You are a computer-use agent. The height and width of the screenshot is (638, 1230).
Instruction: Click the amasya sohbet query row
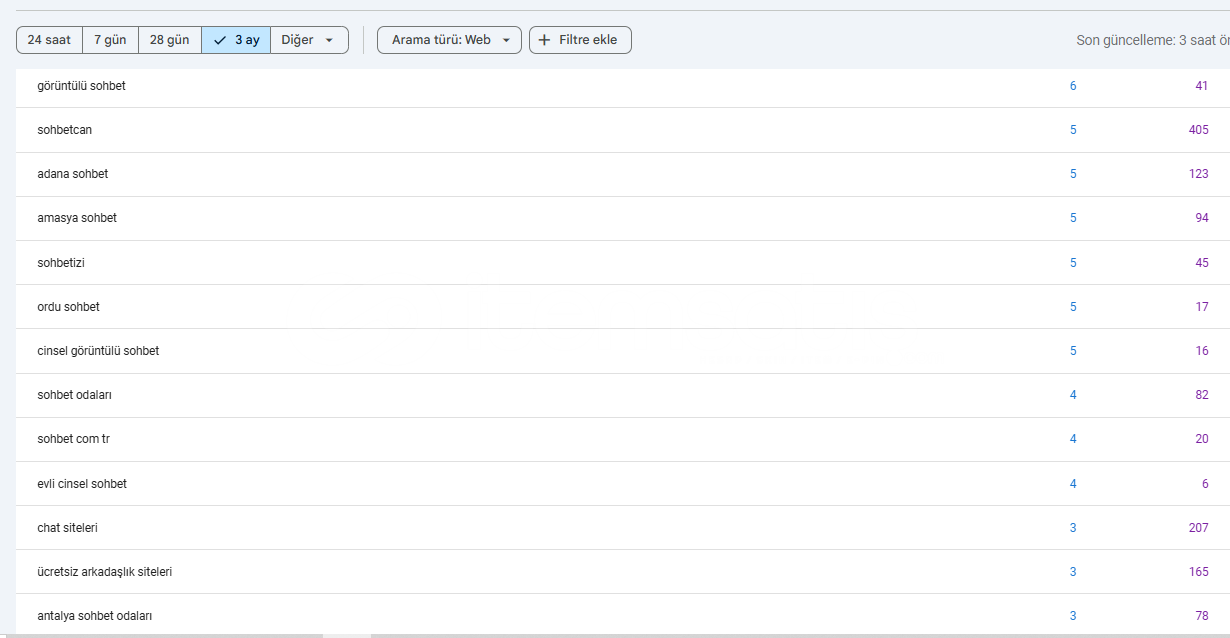click(x=623, y=218)
